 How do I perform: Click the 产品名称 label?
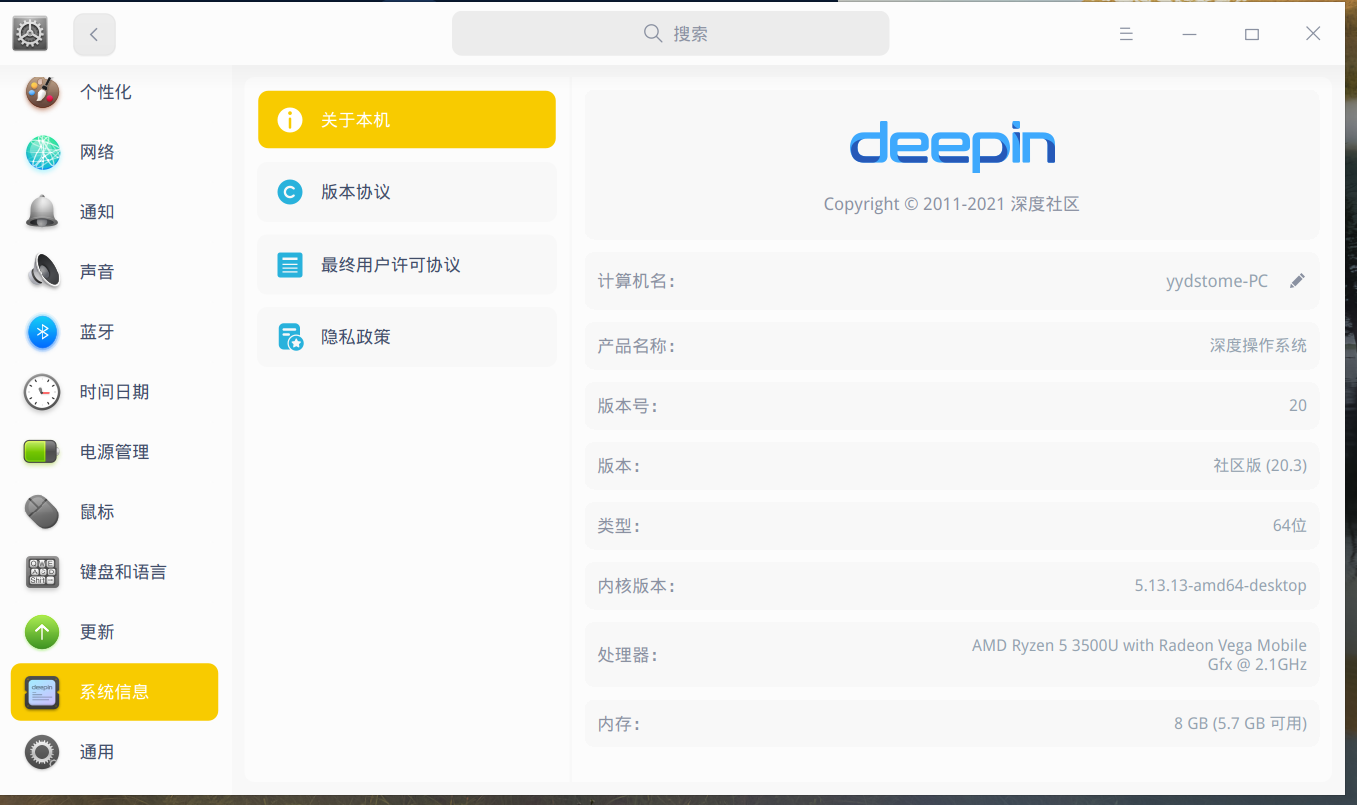(x=636, y=345)
